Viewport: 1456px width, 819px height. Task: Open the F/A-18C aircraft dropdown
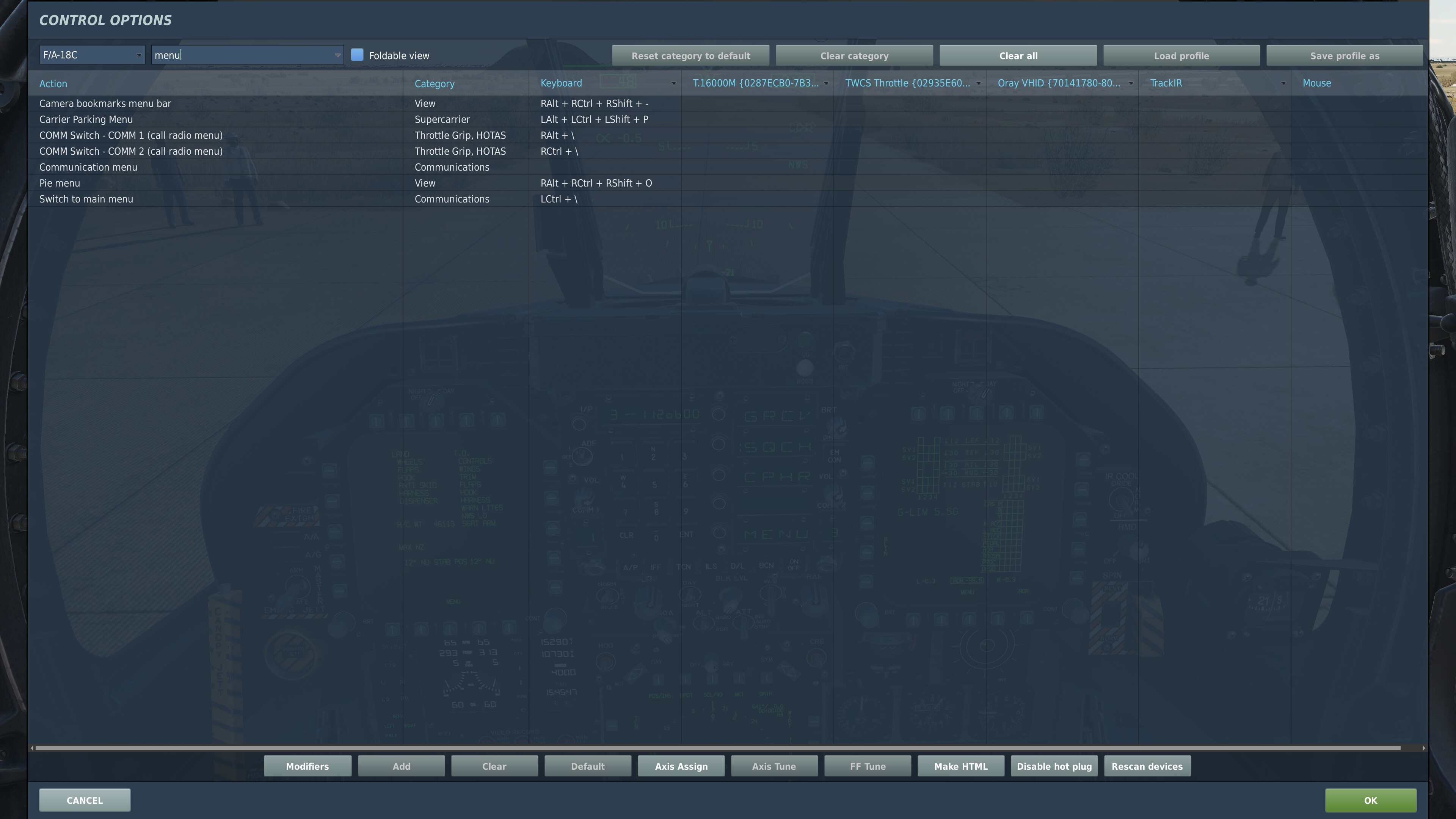click(91, 55)
